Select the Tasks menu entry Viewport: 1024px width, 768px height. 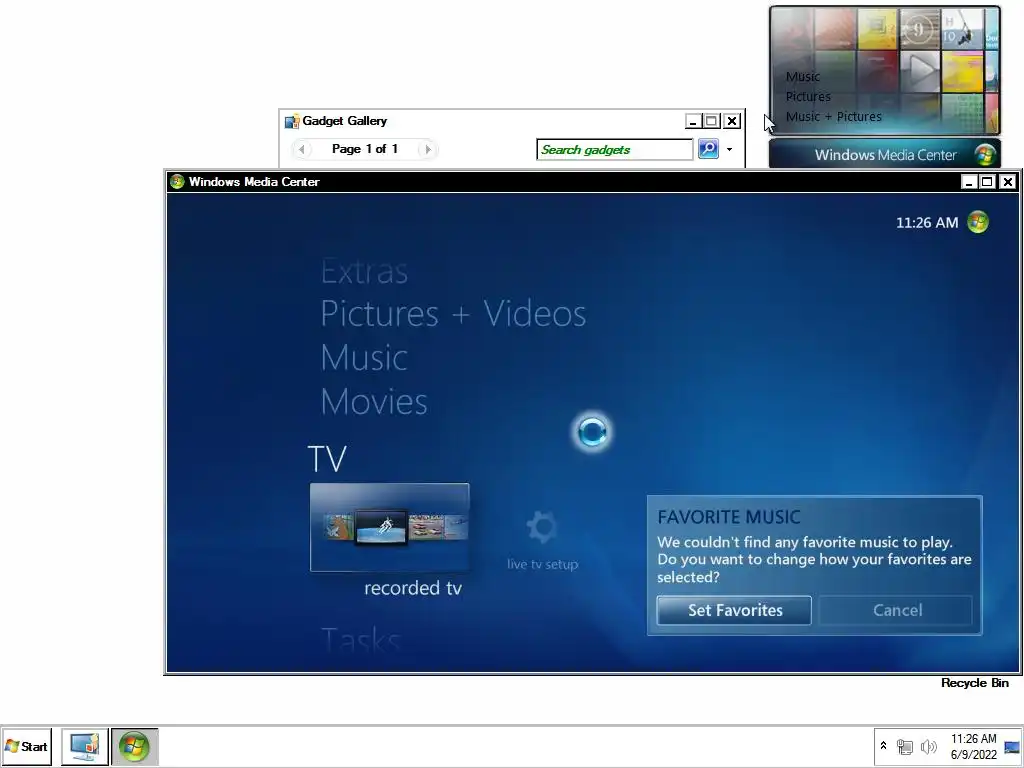pyautogui.click(x=360, y=640)
